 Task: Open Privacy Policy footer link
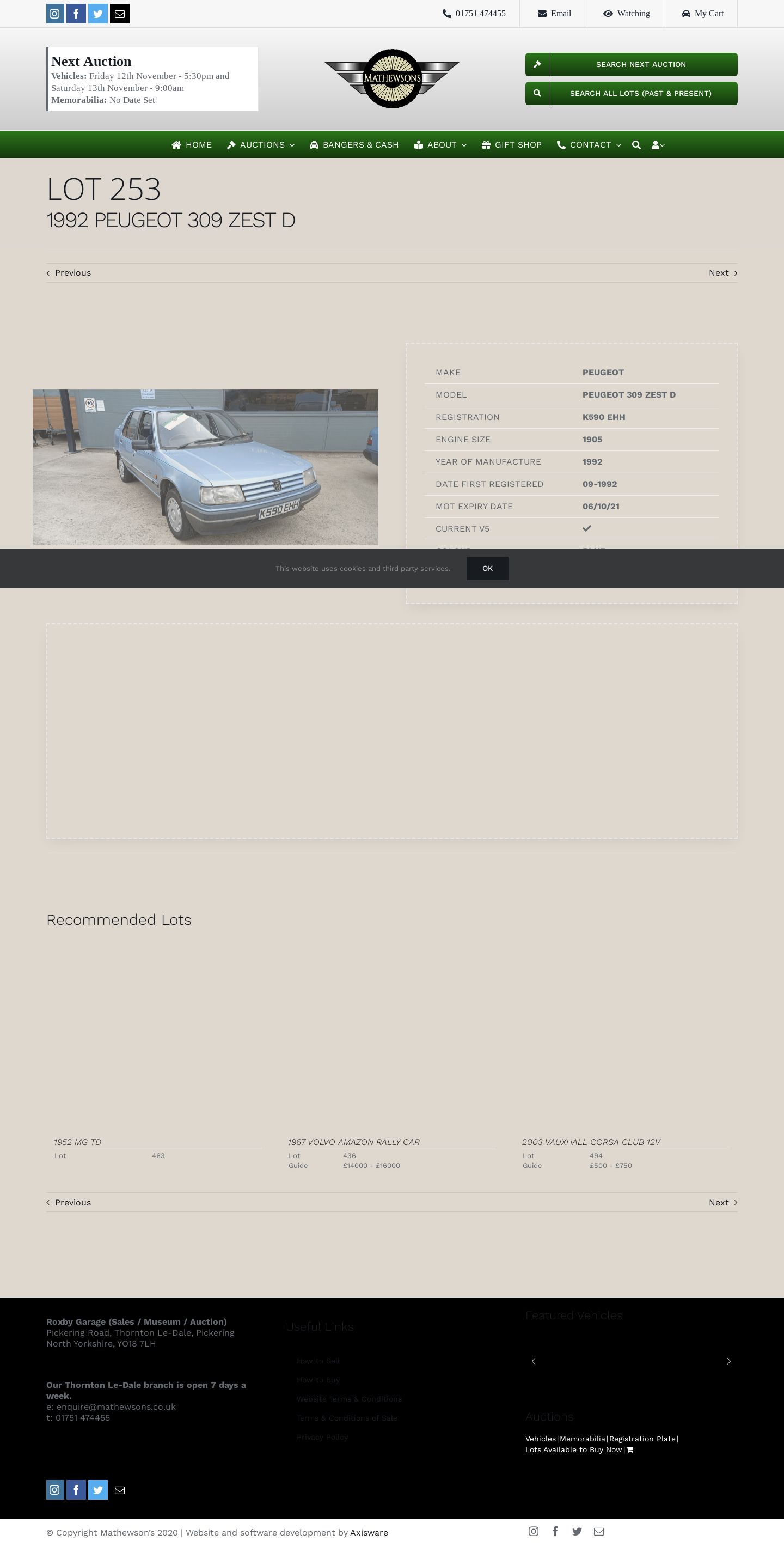pyautogui.click(x=322, y=1437)
